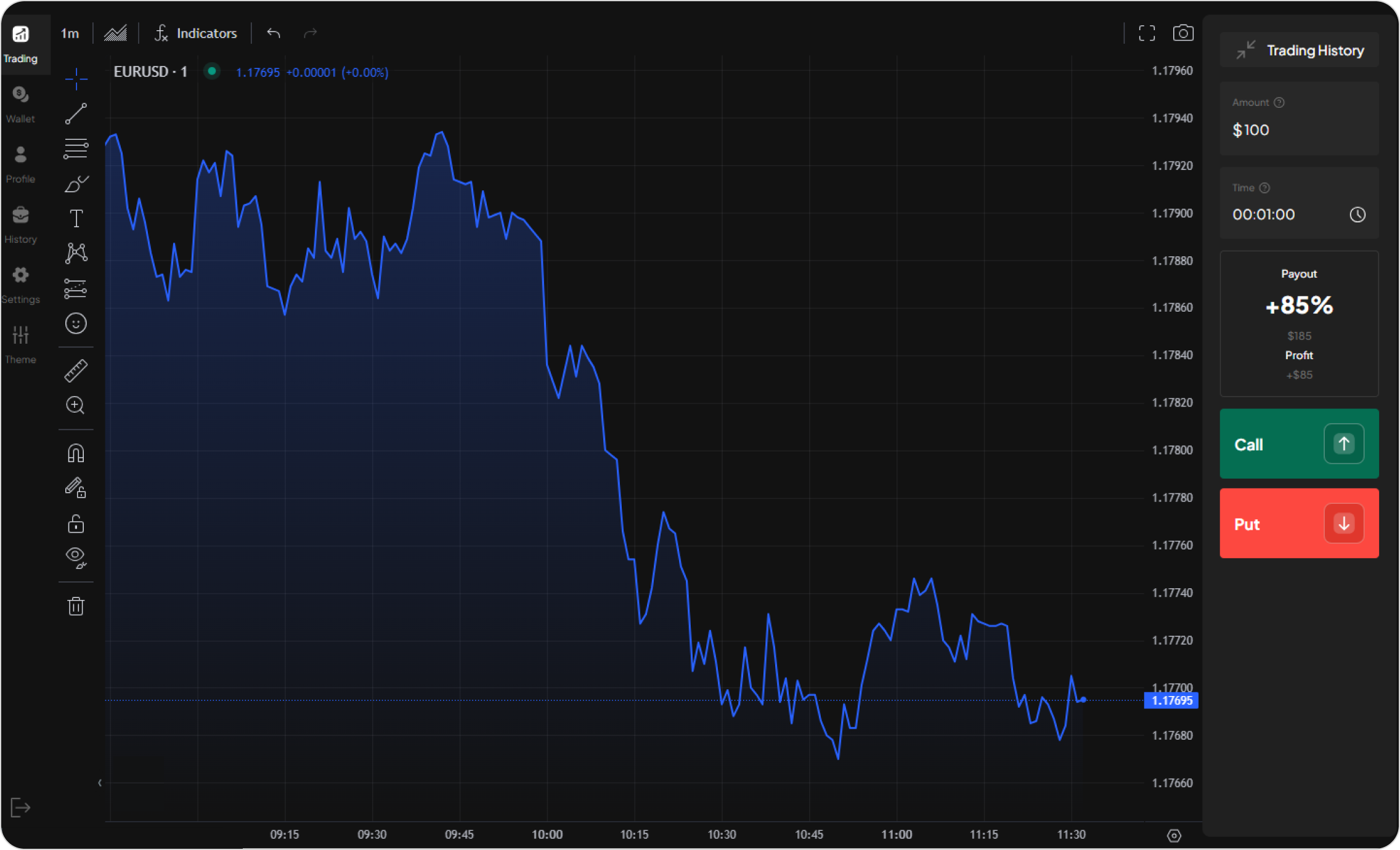Collapse the drawing toolbar with the arrow
The image size is (1400, 850).
pyautogui.click(x=100, y=783)
